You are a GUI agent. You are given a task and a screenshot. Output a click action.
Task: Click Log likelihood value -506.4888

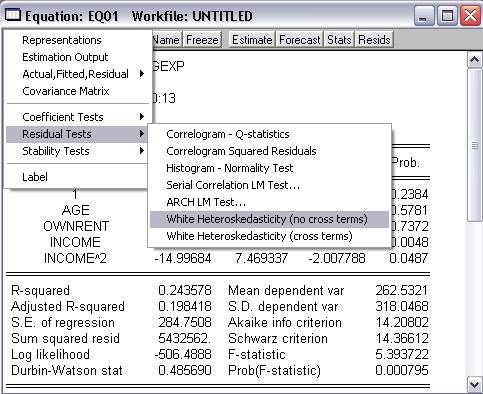(x=183, y=354)
